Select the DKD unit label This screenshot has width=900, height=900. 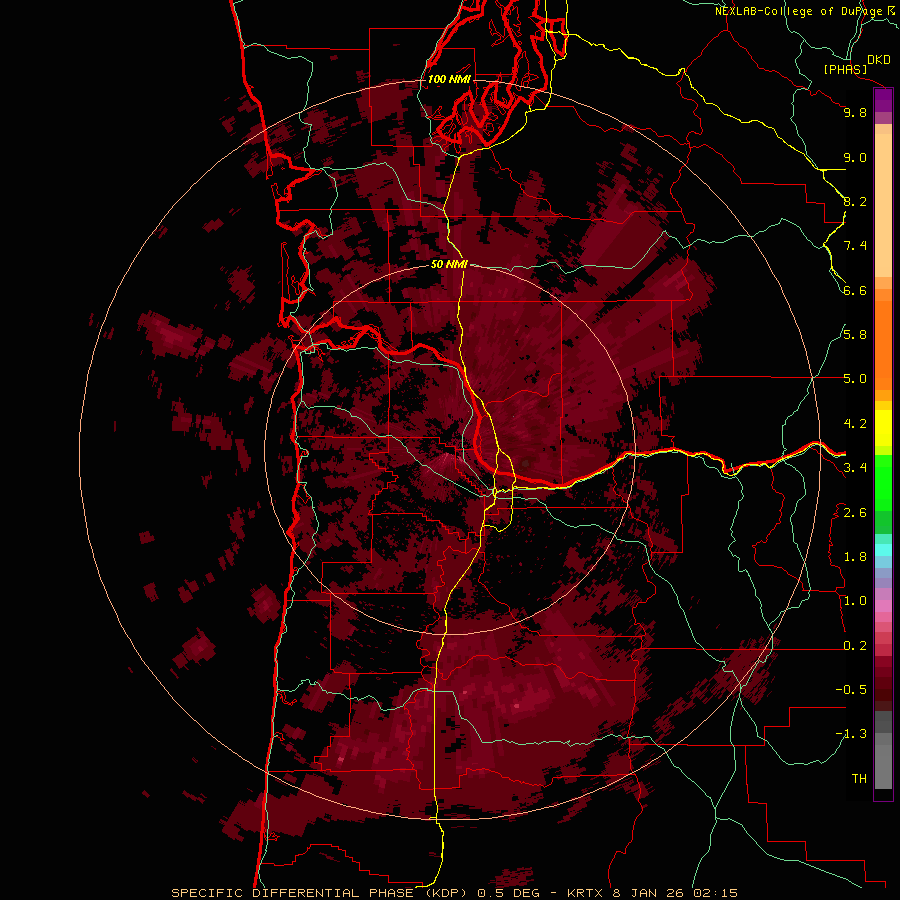click(879, 60)
